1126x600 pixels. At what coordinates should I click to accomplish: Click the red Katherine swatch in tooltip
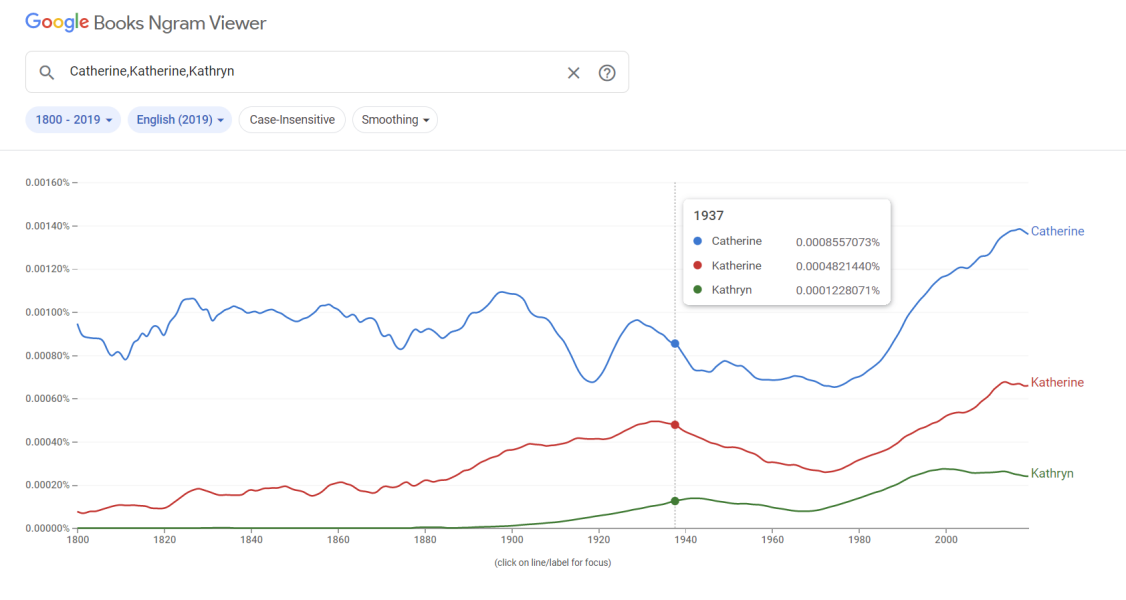697,266
